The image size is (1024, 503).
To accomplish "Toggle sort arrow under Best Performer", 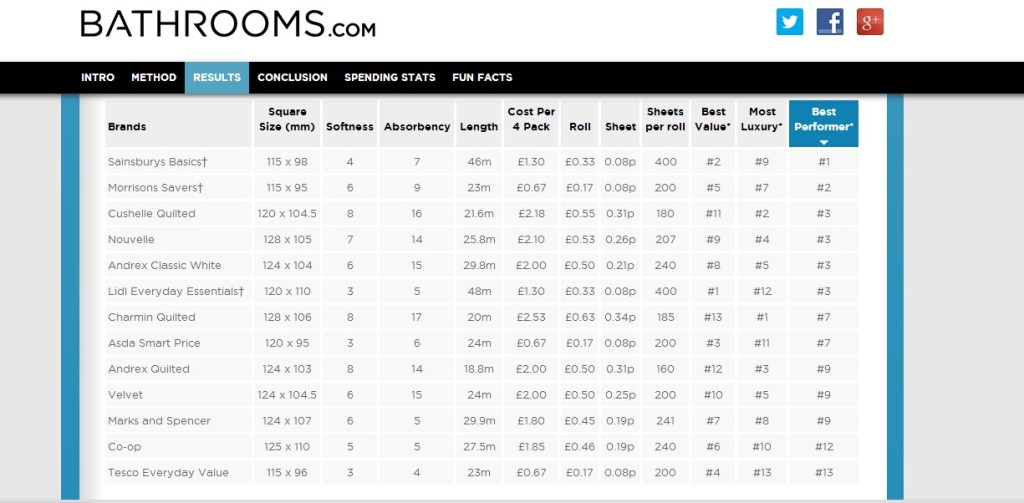I will point(824,142).
